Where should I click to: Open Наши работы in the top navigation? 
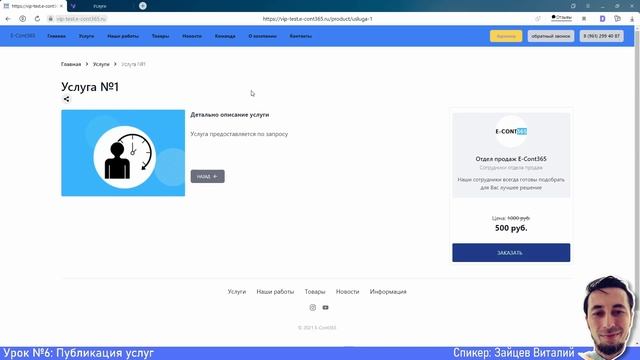point(123,36)
